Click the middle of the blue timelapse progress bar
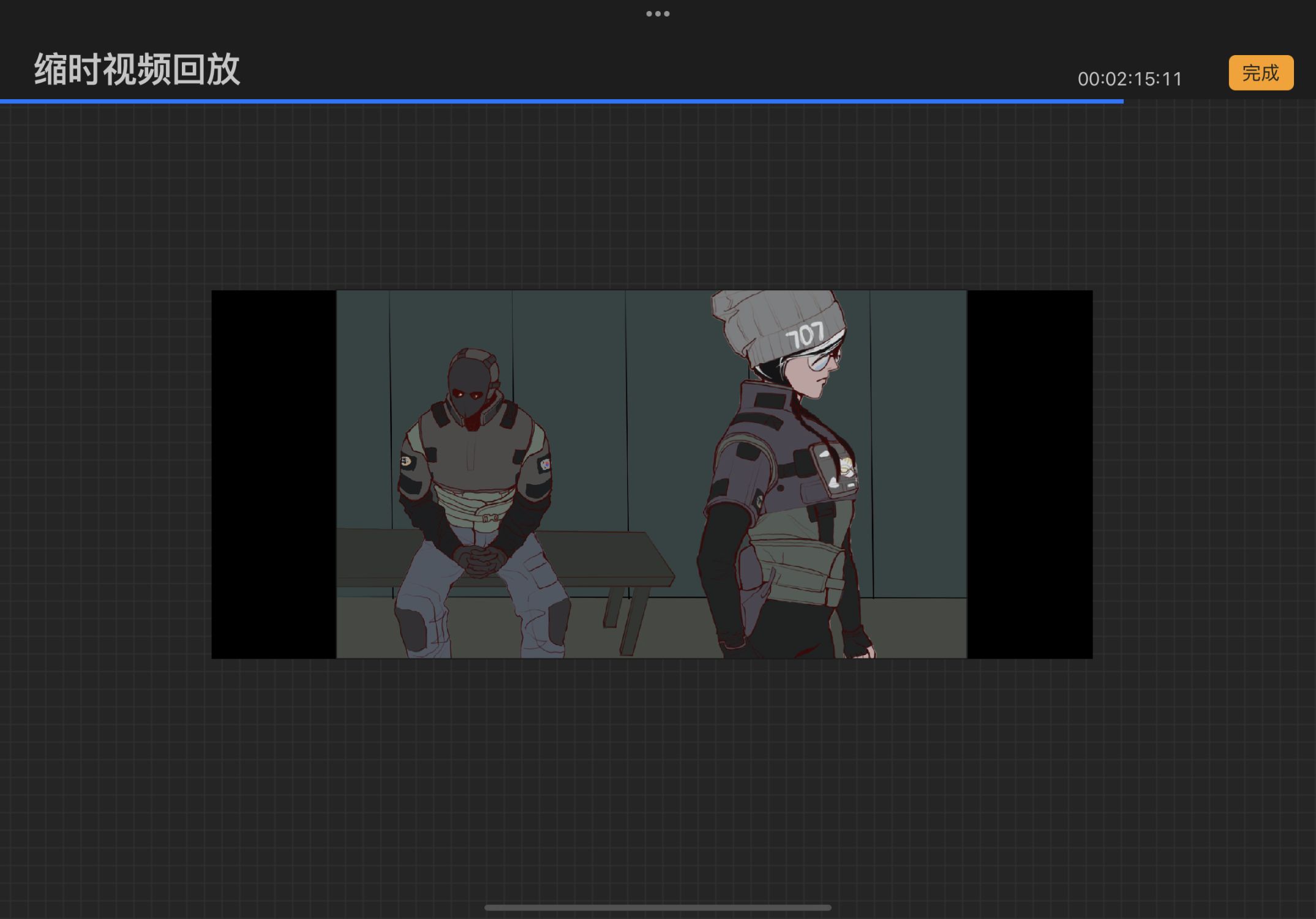The width and height of the screenshot is (1316, 919). pos(562,101)
